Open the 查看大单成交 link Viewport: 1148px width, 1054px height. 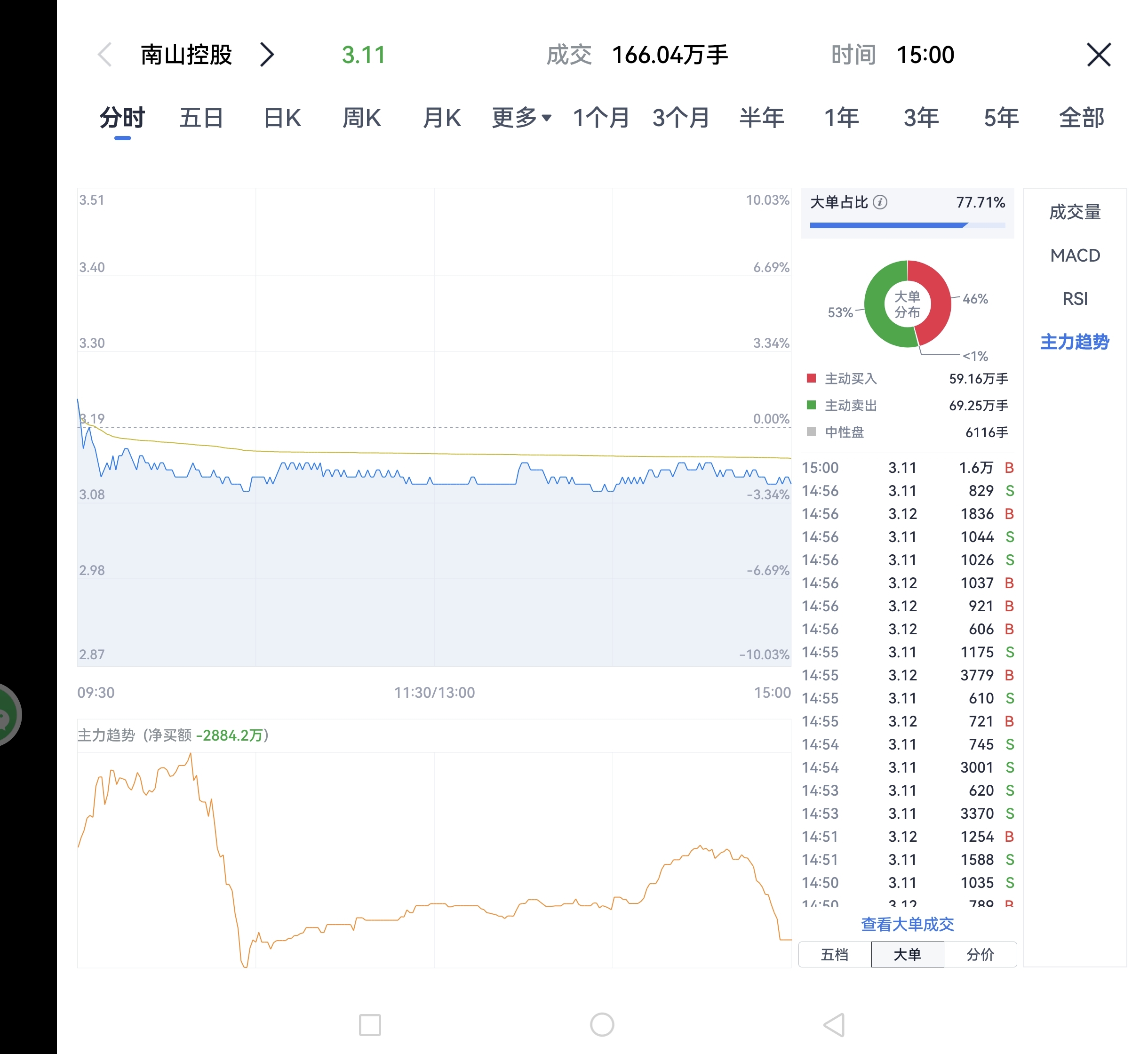[x=907, y=924]
